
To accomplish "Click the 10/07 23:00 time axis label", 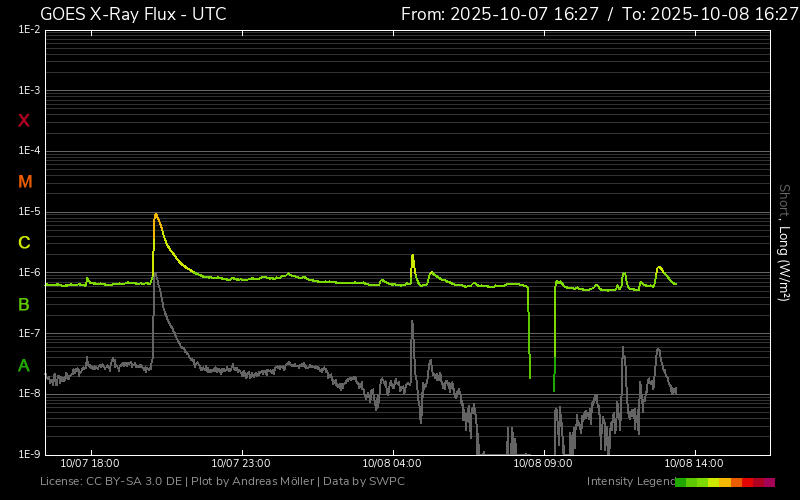I will 241,463.
